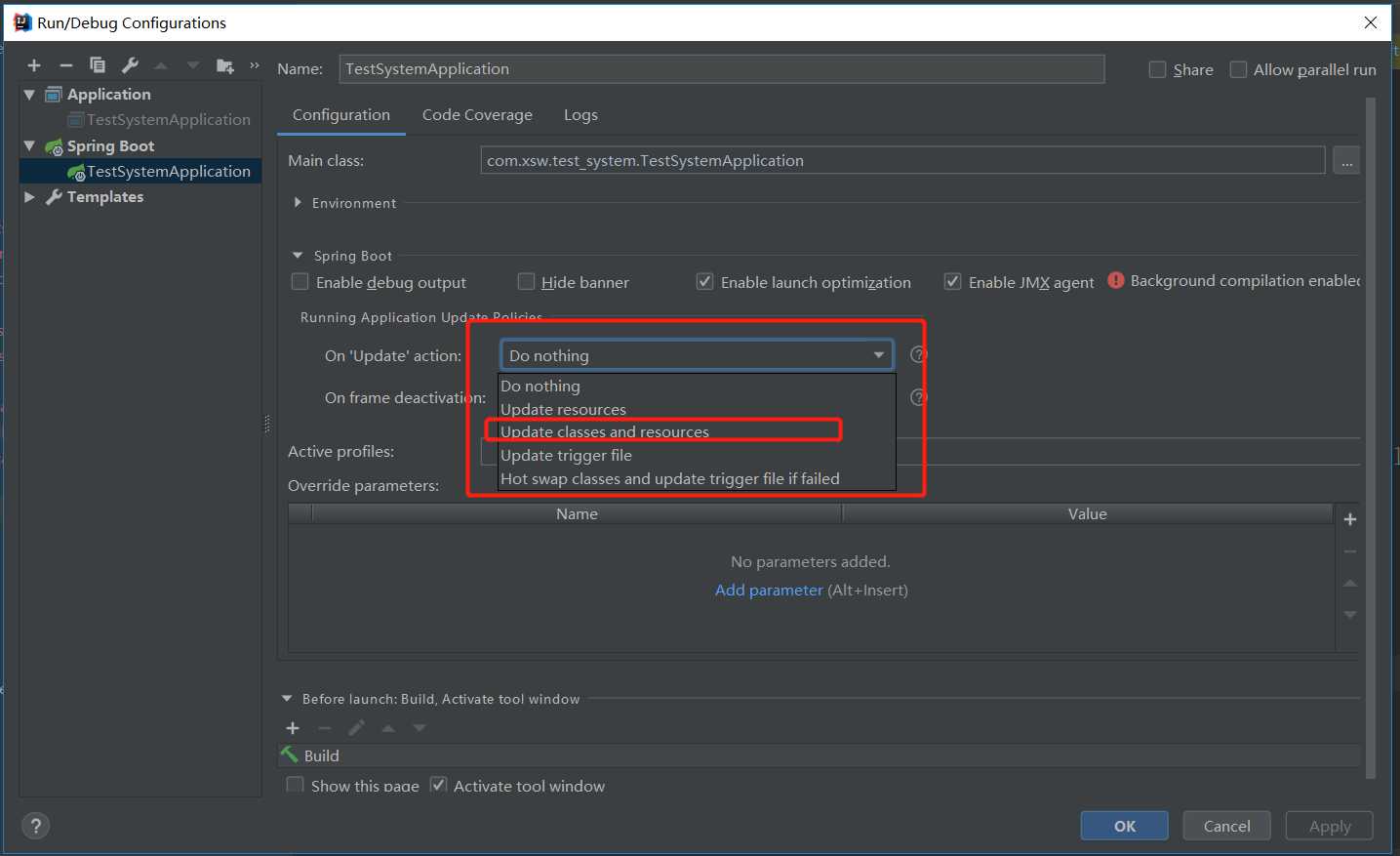
Task: Open dialog help question mark button
Action: coord(36,826)
